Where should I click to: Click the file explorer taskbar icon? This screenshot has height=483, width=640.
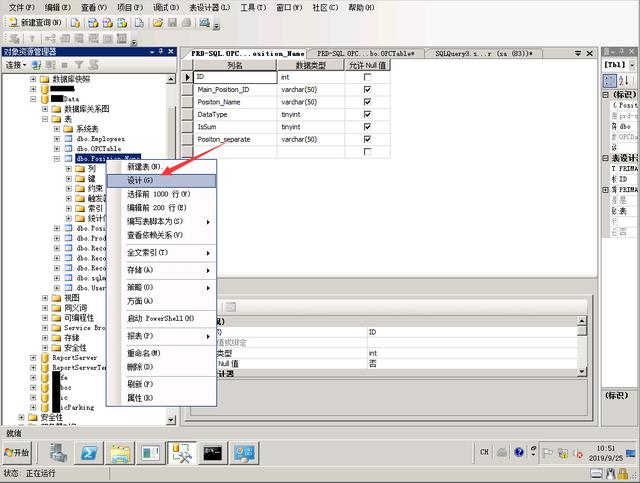[120, 453]
